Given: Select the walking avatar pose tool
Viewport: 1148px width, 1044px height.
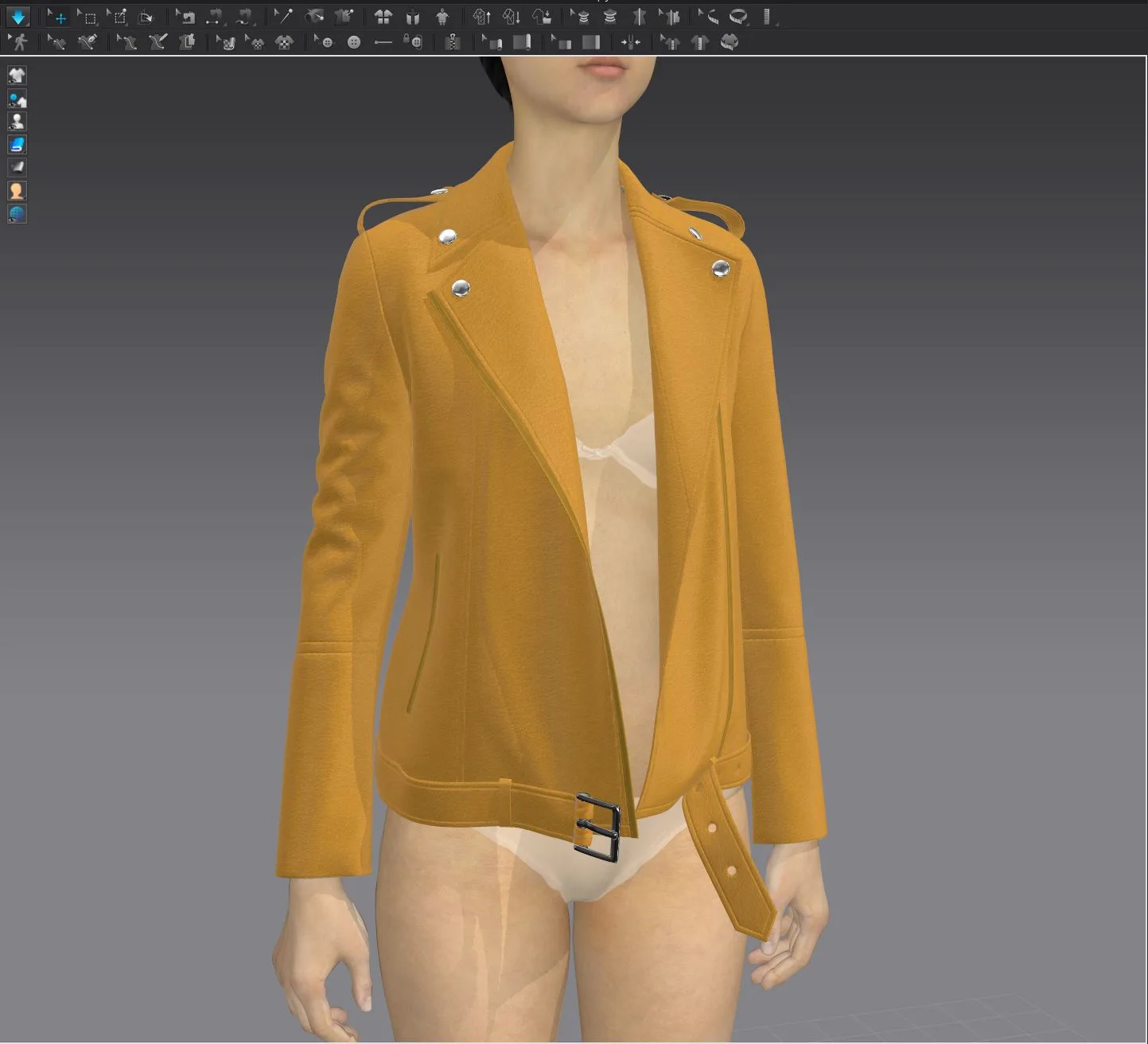Looking at the screenshot, I should (21, 42).
